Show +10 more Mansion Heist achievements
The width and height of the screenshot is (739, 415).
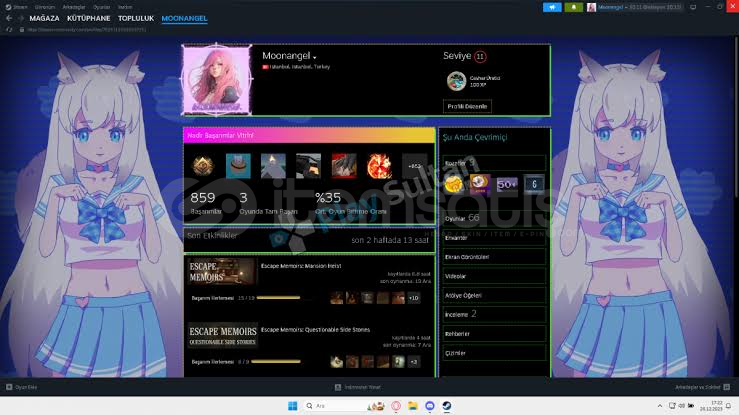click(x=413, y=298)
